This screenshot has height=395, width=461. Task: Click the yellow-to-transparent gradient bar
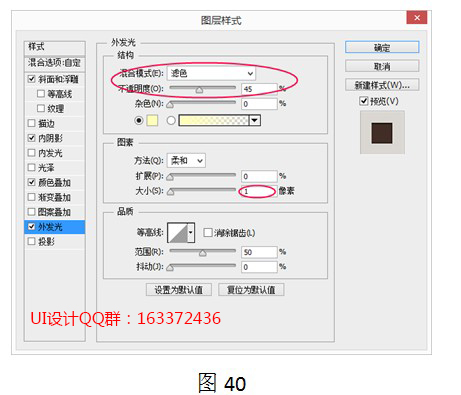click(214, 120)
